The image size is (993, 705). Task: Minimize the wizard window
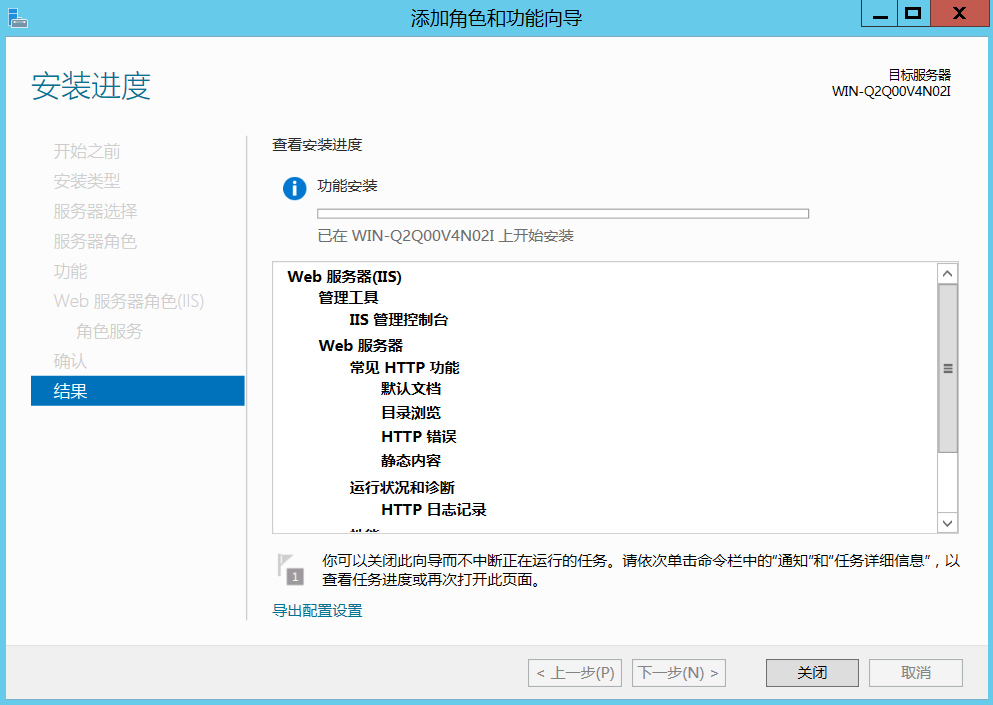pyautogui.click(x=880, y=14)
